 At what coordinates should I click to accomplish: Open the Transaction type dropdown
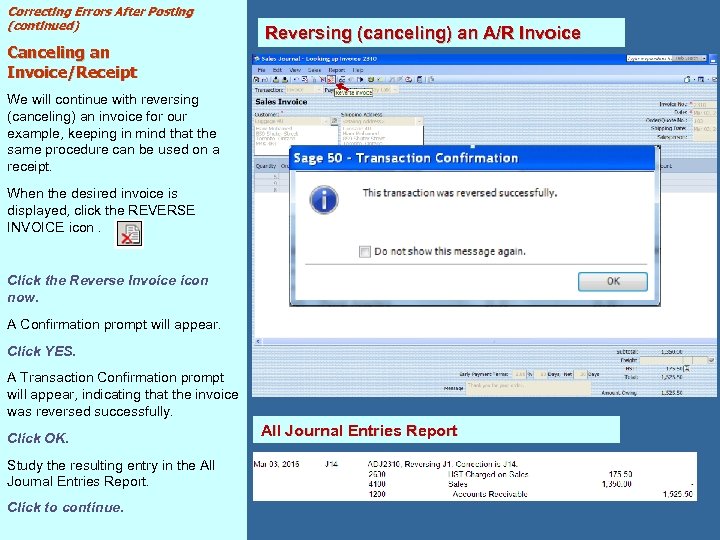pyautogui.click(x=304, y=90)
